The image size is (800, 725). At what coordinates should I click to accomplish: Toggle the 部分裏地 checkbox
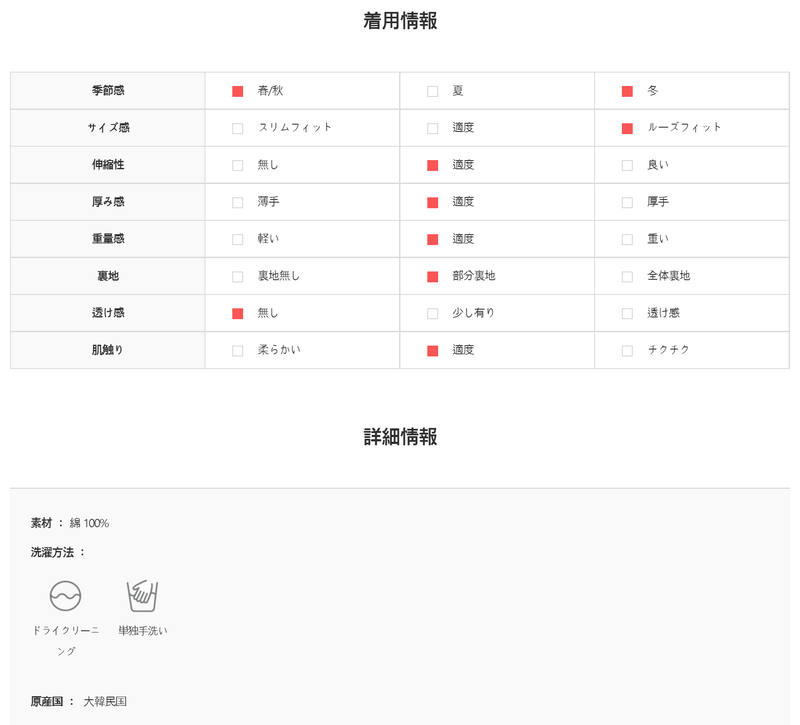(432, 277)
